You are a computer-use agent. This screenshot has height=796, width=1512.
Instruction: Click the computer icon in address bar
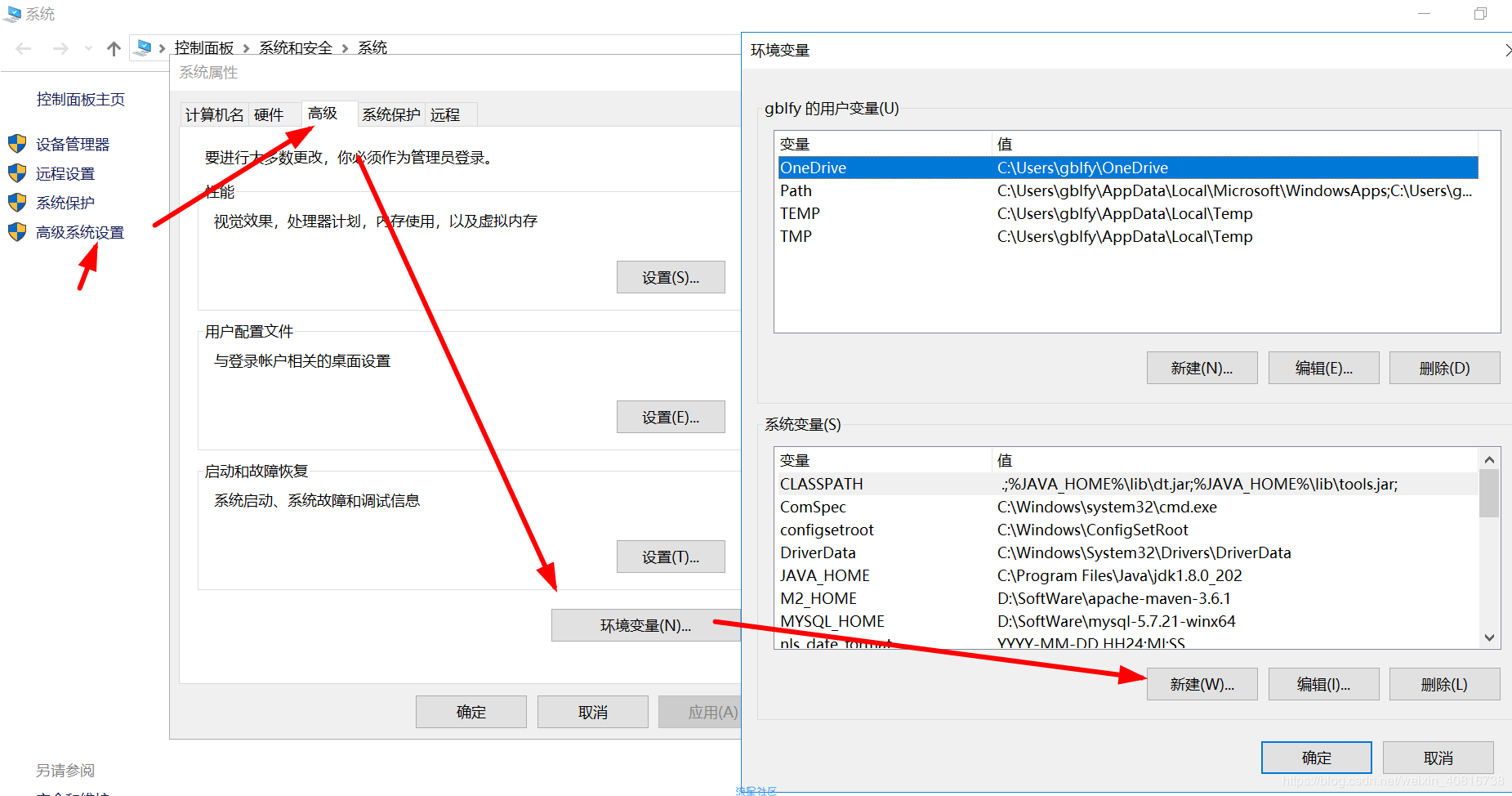pos(143,47)
